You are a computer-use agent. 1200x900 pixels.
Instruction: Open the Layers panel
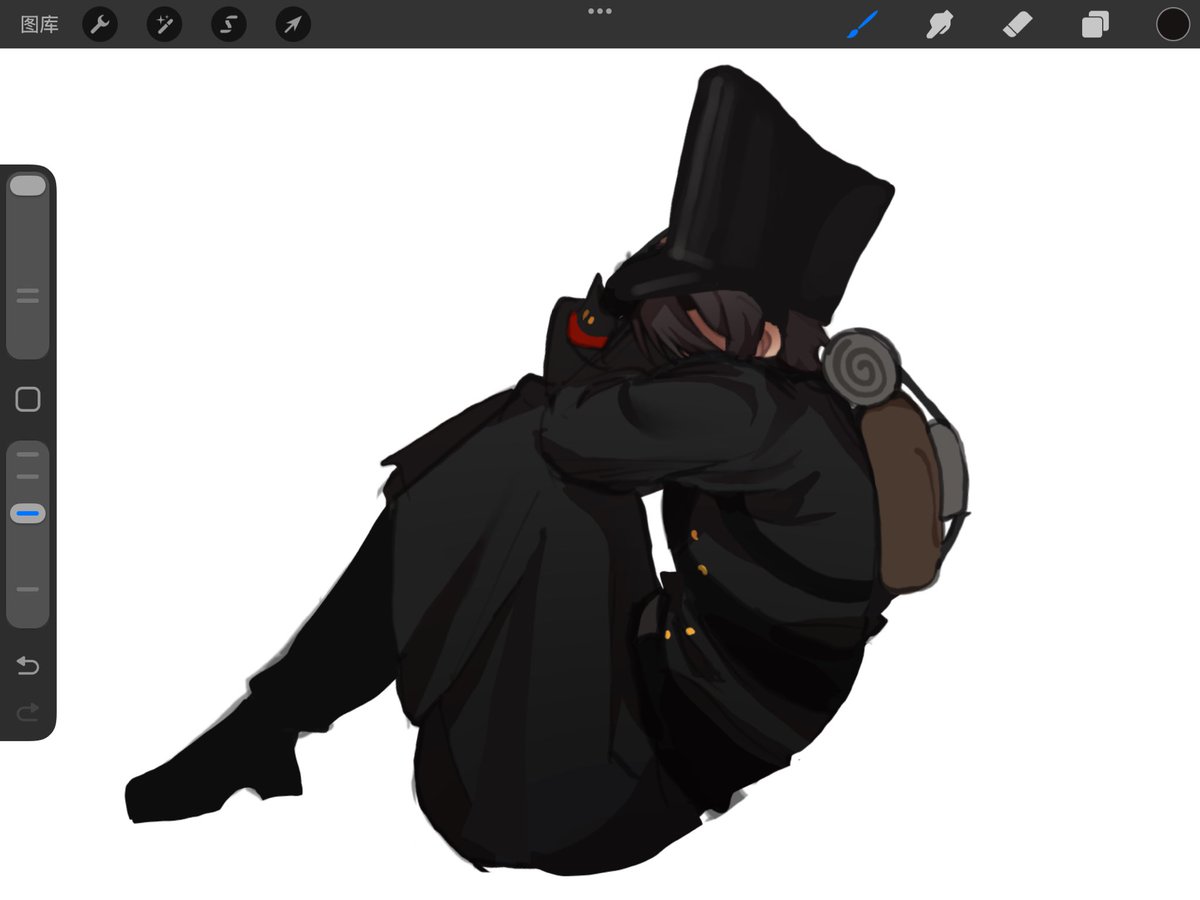click(x=1094, y=24)
